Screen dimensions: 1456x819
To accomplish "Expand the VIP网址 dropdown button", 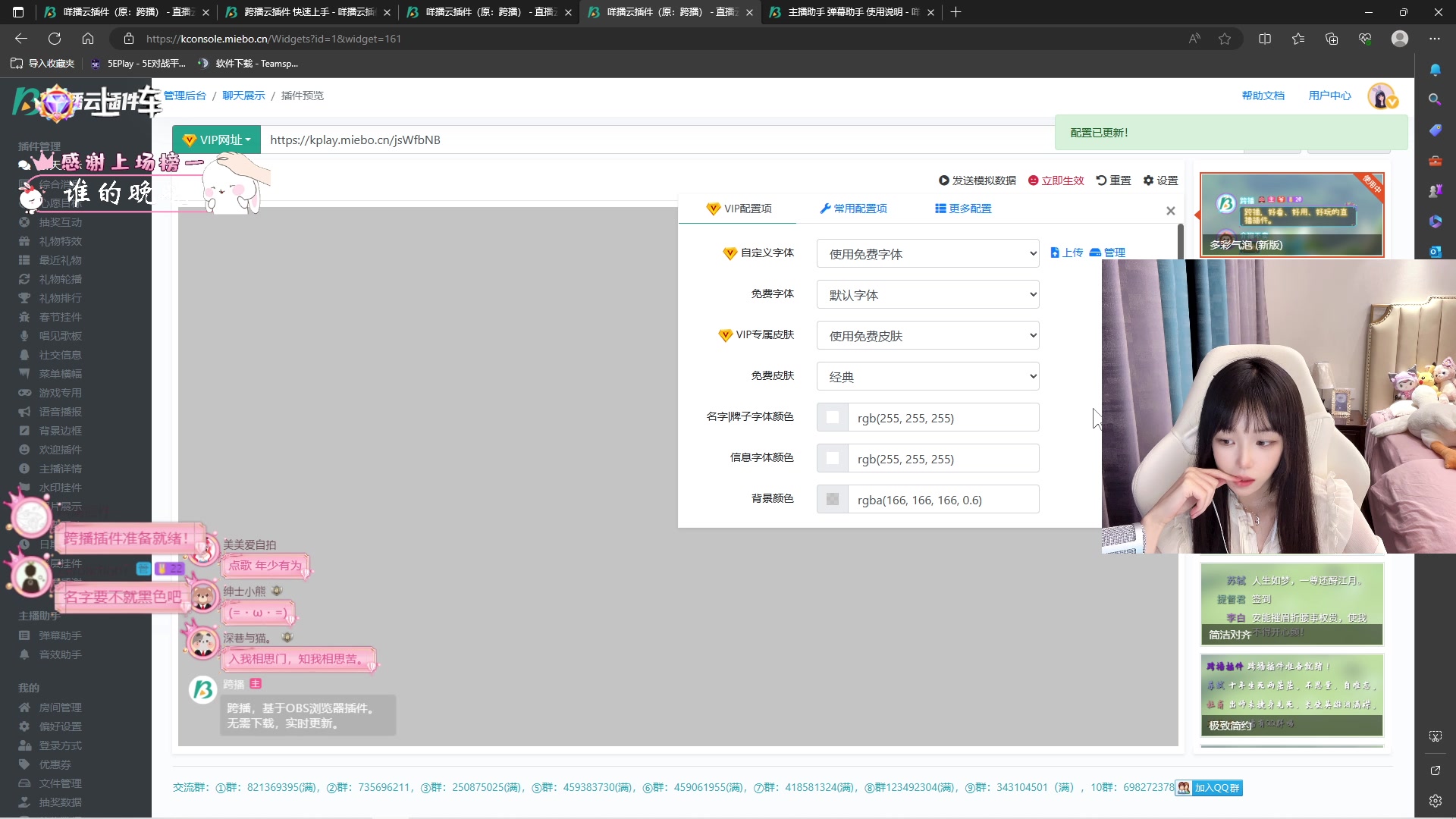I will pos(216,140).
